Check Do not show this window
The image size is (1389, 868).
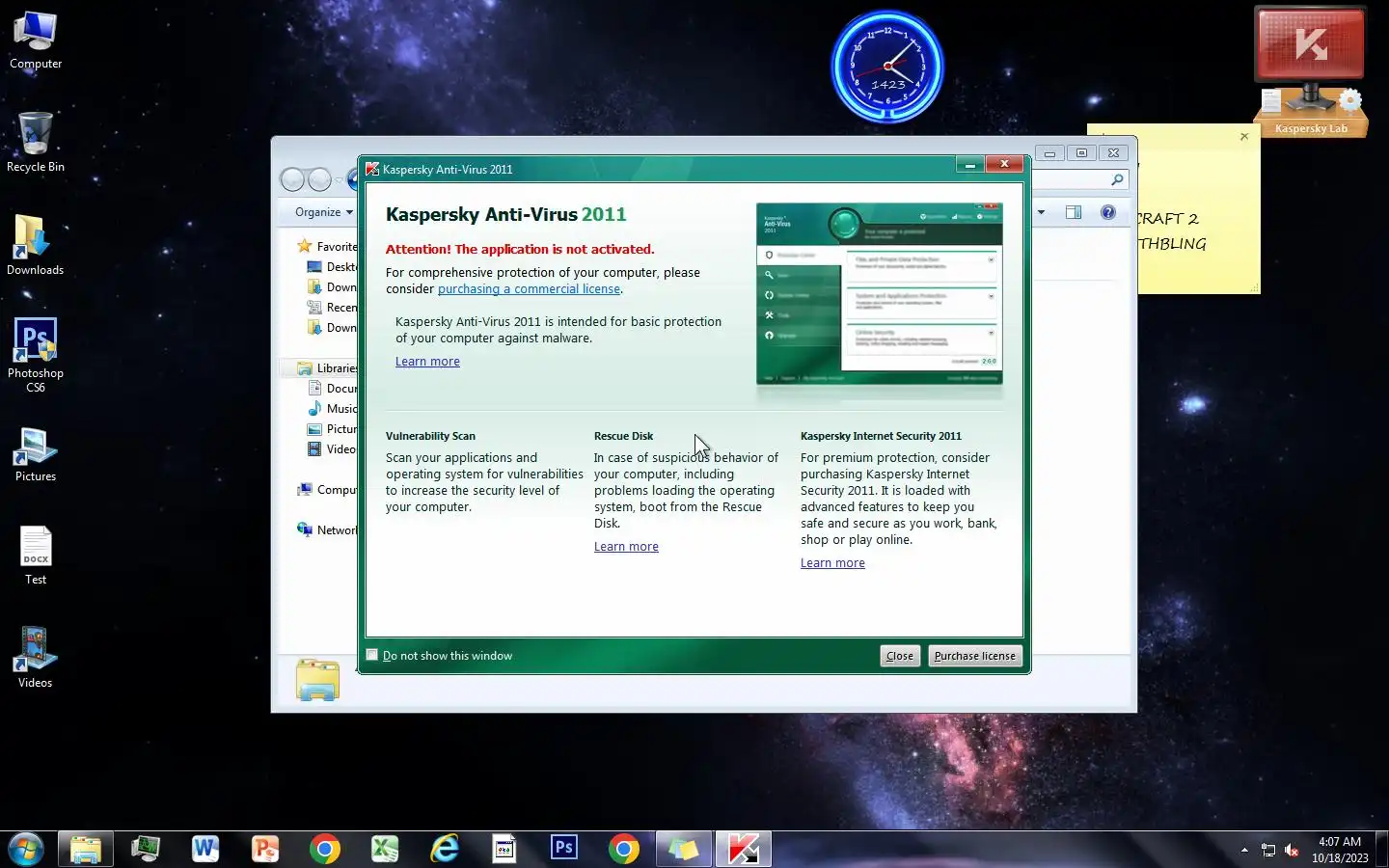click(372, 655)
